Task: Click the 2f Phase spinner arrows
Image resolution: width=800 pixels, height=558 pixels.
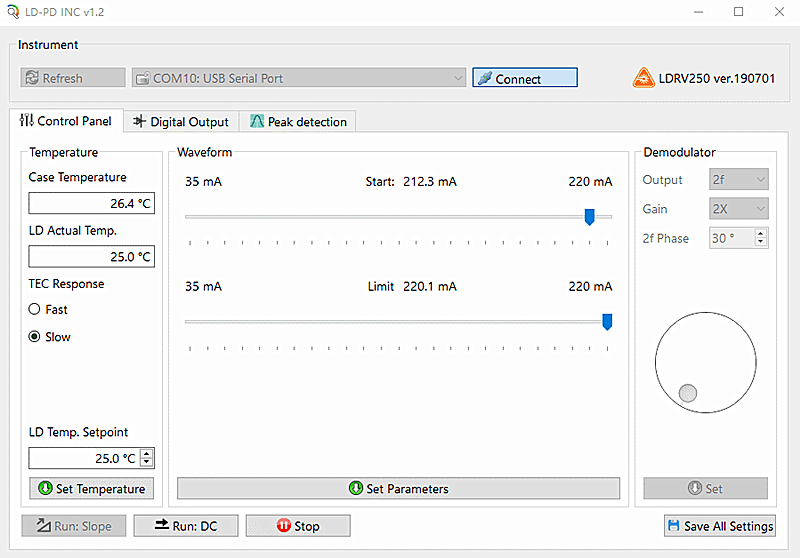Action: [x=761, y=238]
